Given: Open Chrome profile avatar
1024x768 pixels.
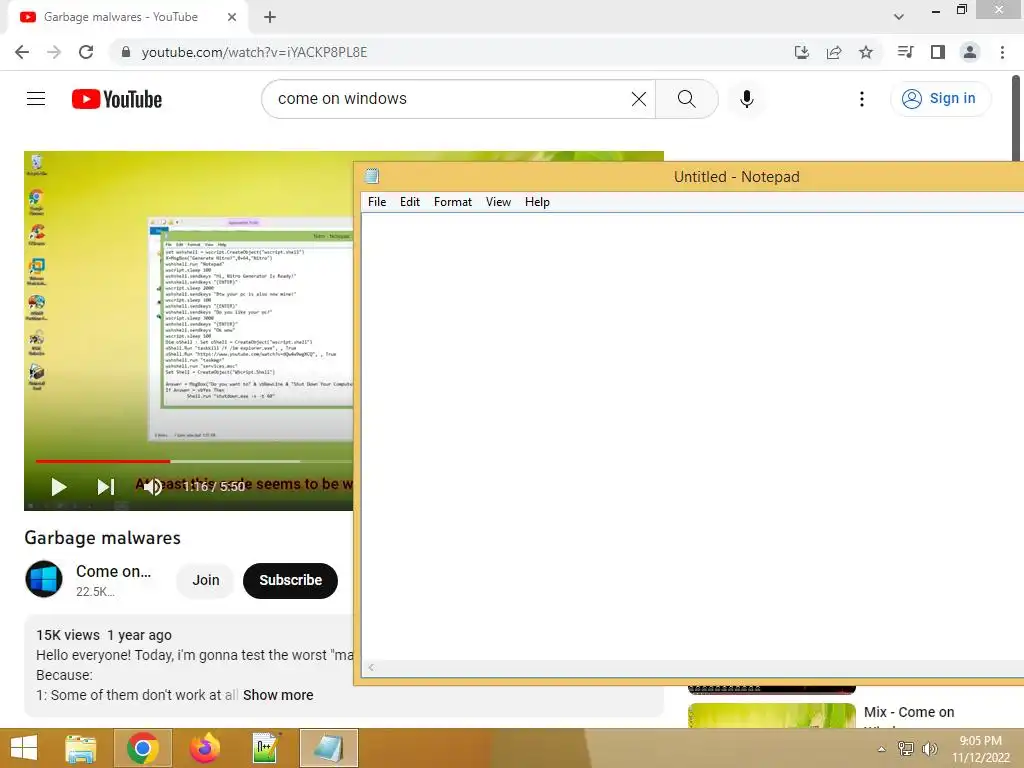Looking at the screenshot, I should click(970, 52).
